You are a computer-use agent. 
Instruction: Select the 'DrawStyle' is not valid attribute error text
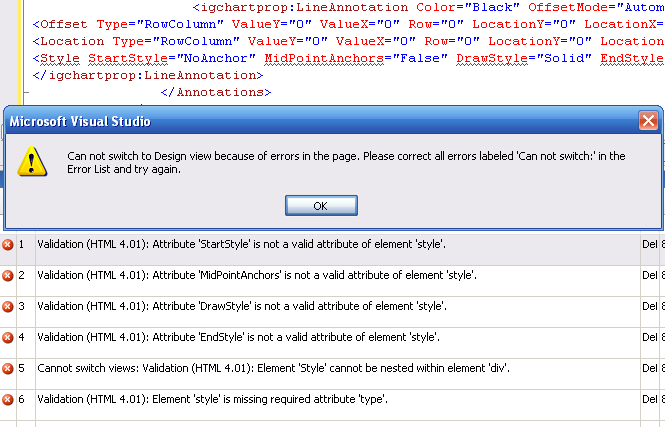click(242, 306)
